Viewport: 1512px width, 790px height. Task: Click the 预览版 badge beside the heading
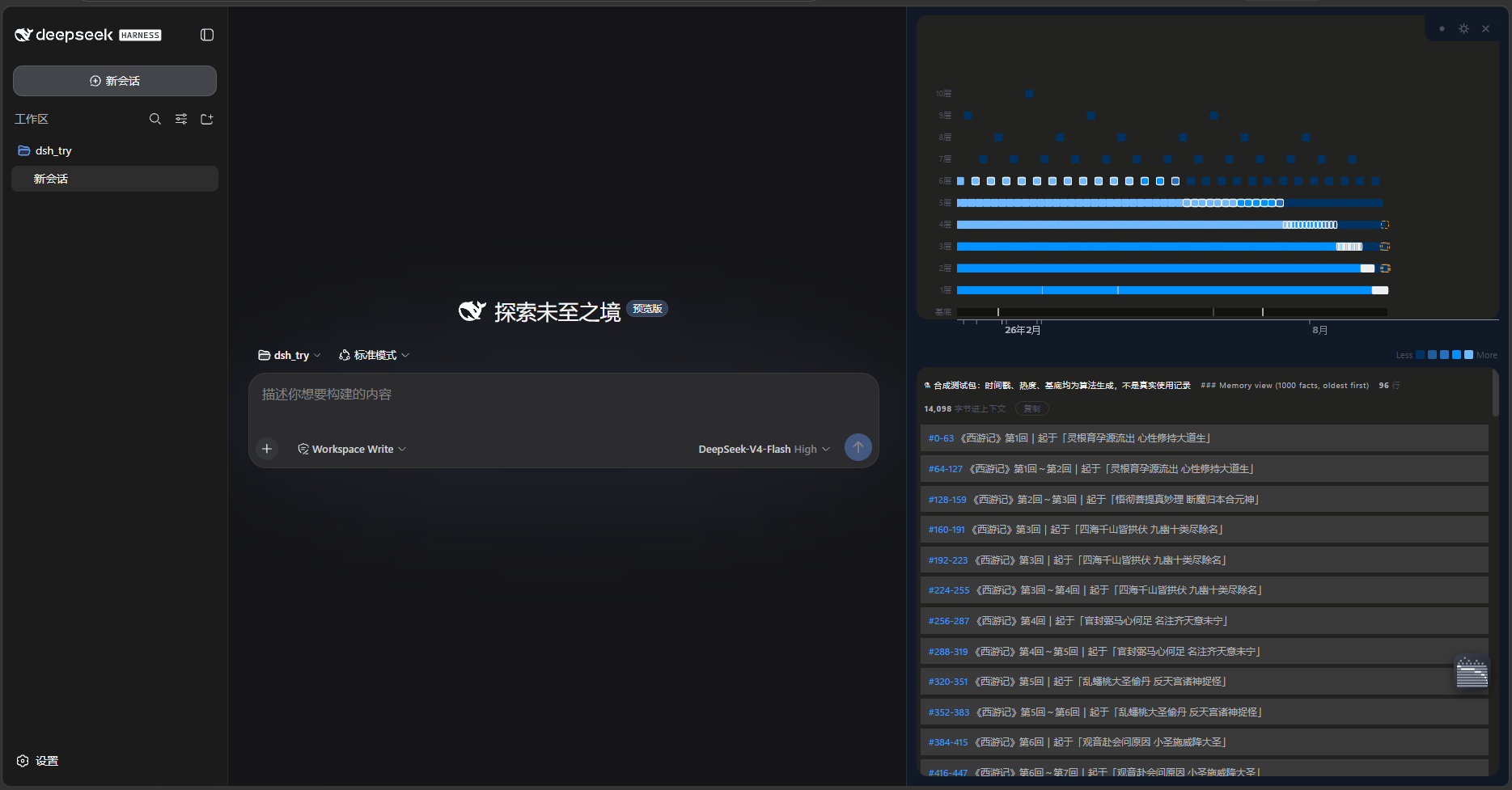(647, 309)
